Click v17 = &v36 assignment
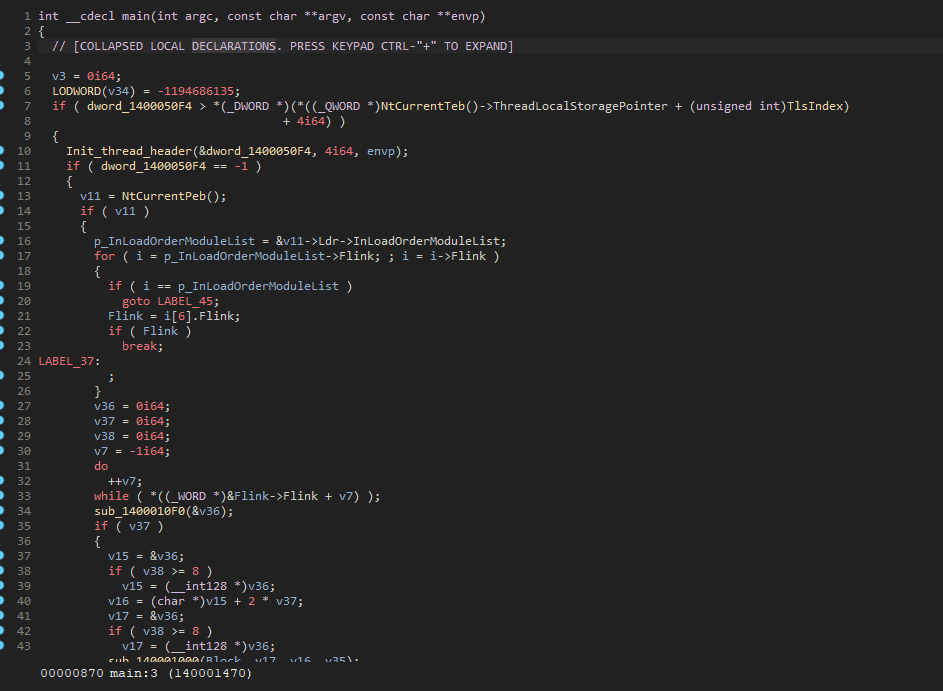The width and height of the screenshot is (943, 691). [146, 616]
